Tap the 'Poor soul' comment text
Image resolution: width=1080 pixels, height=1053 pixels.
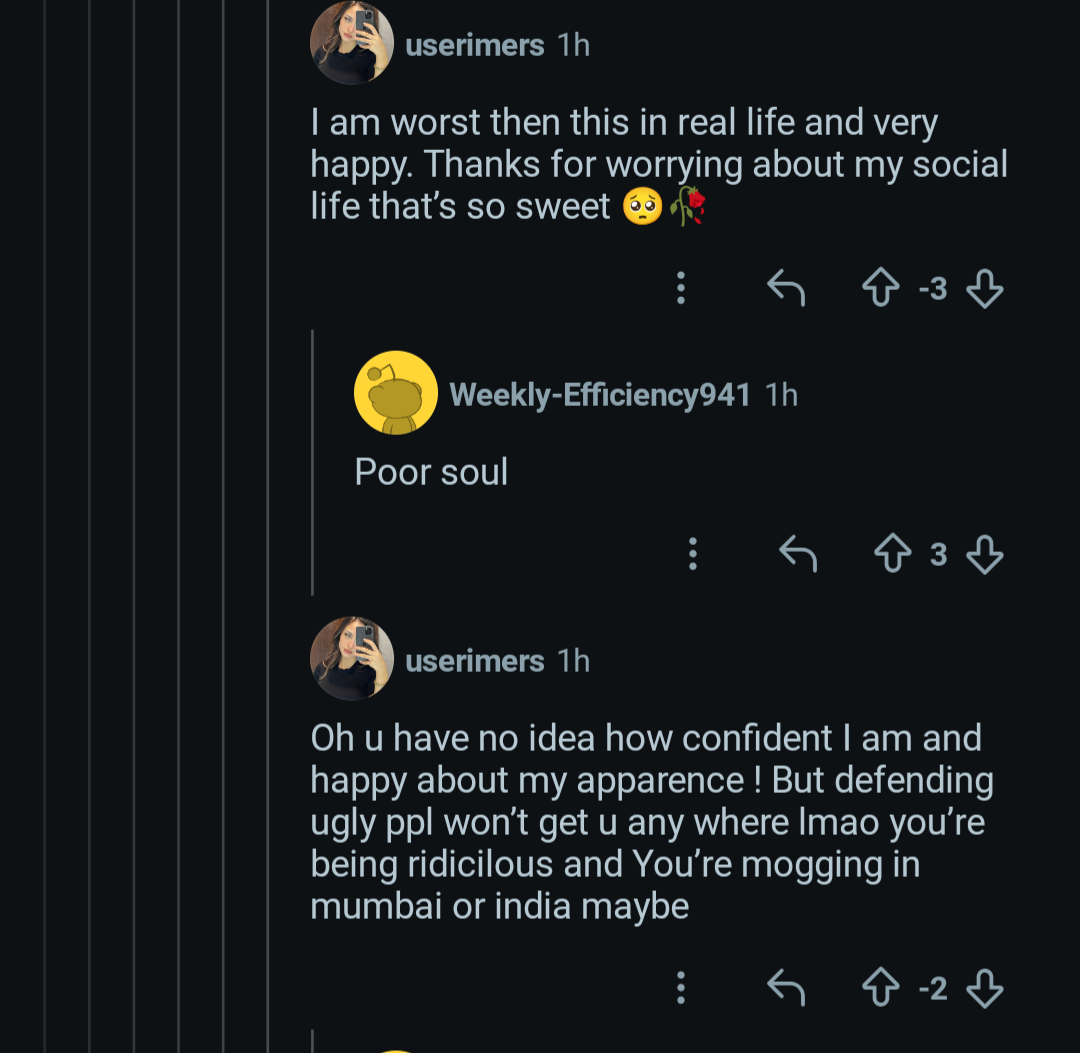tap(431, 472)
